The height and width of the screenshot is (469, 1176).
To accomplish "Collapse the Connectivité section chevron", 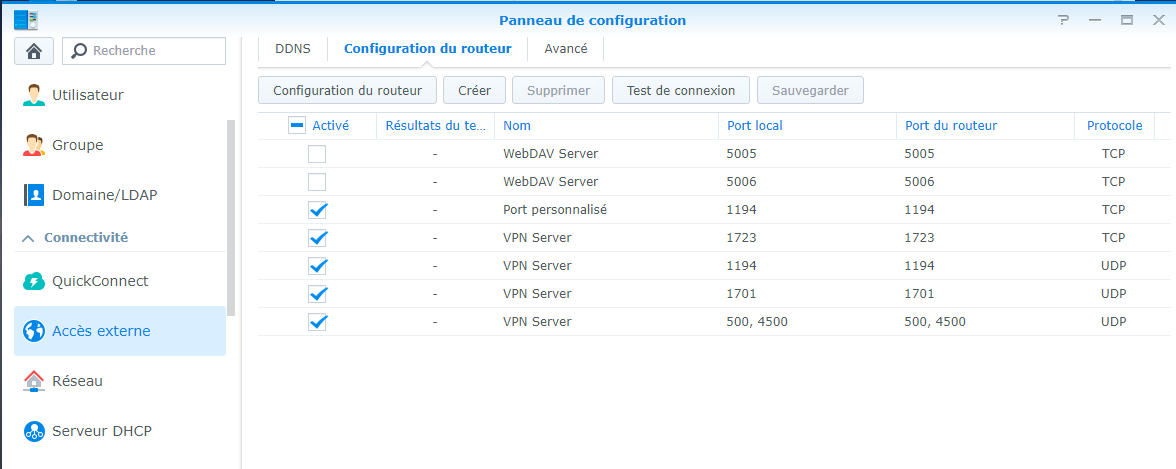I will pyautogui.click(x=28, y=238).
